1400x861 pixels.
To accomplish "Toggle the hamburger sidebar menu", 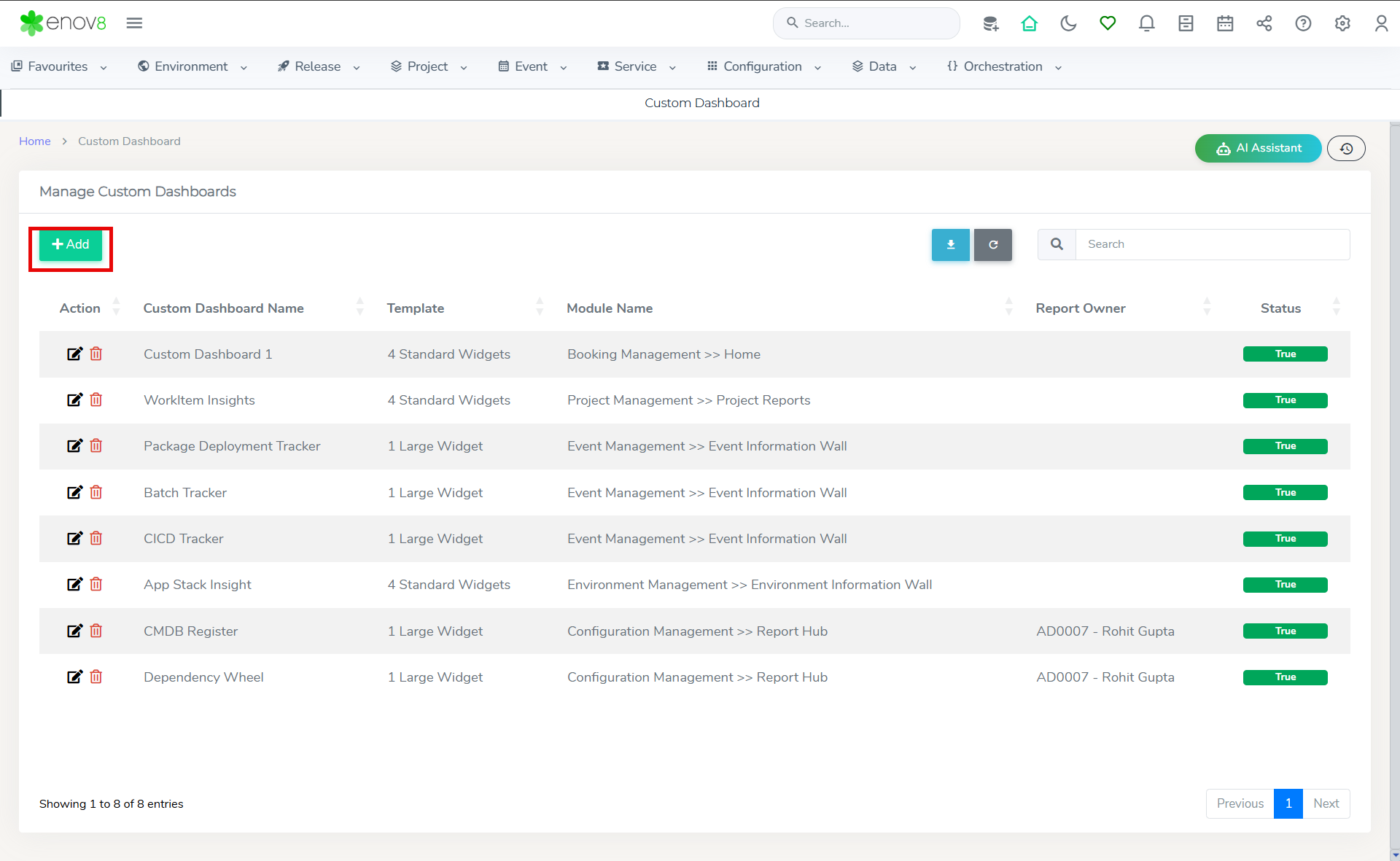I will click(x=134, y=23).
